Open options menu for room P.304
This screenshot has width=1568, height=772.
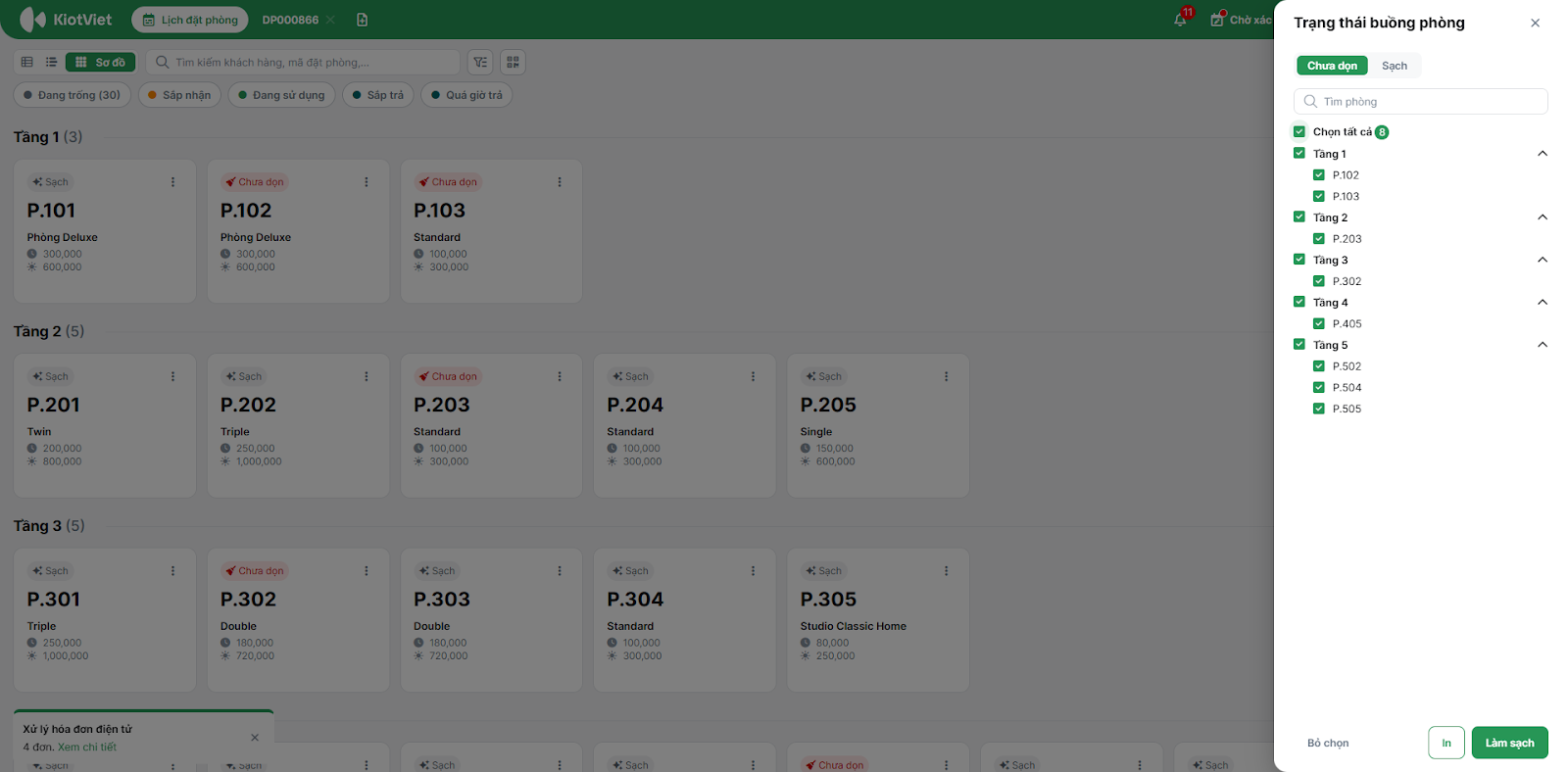(x=753, y=571)
